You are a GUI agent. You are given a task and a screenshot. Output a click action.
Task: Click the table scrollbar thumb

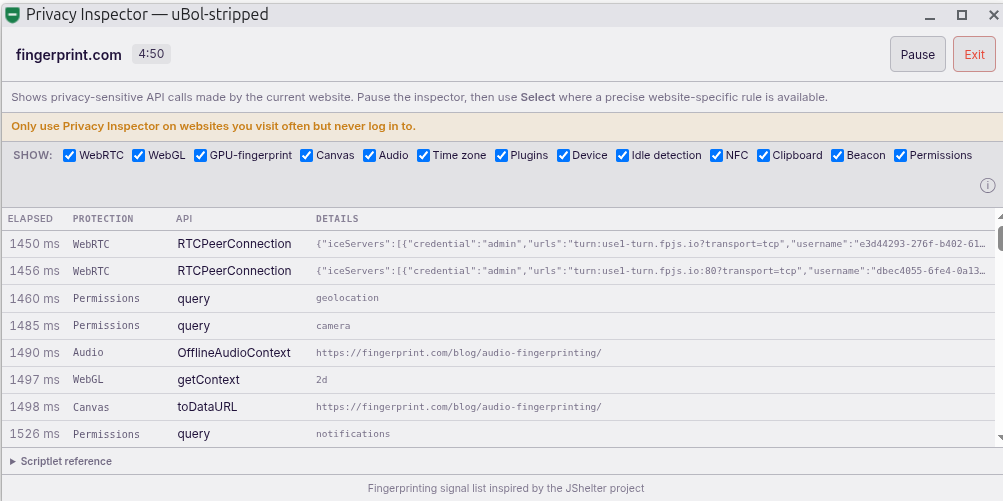(1000, 239)
